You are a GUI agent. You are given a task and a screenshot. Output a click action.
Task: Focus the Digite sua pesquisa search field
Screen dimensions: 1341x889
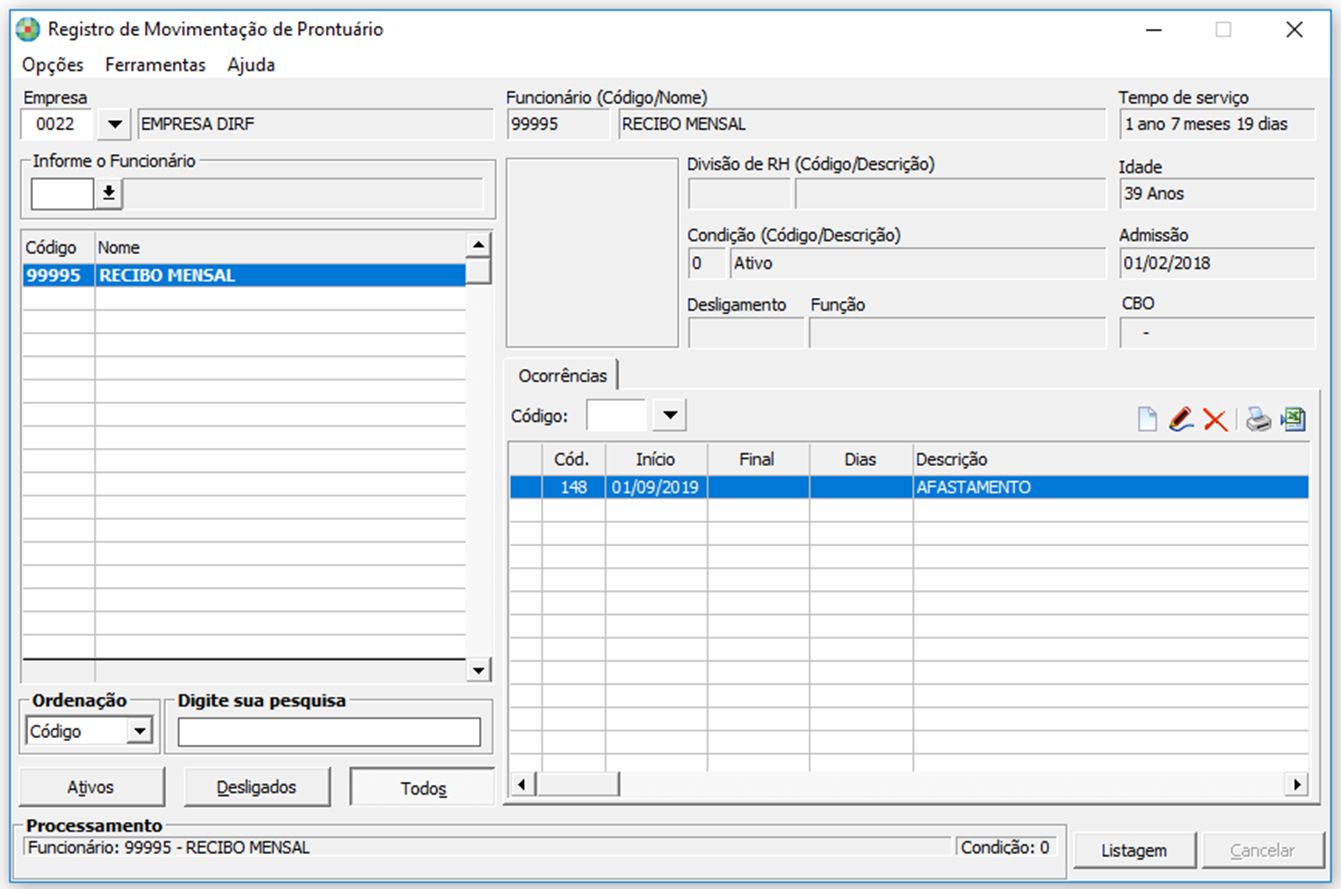(329, 732)
